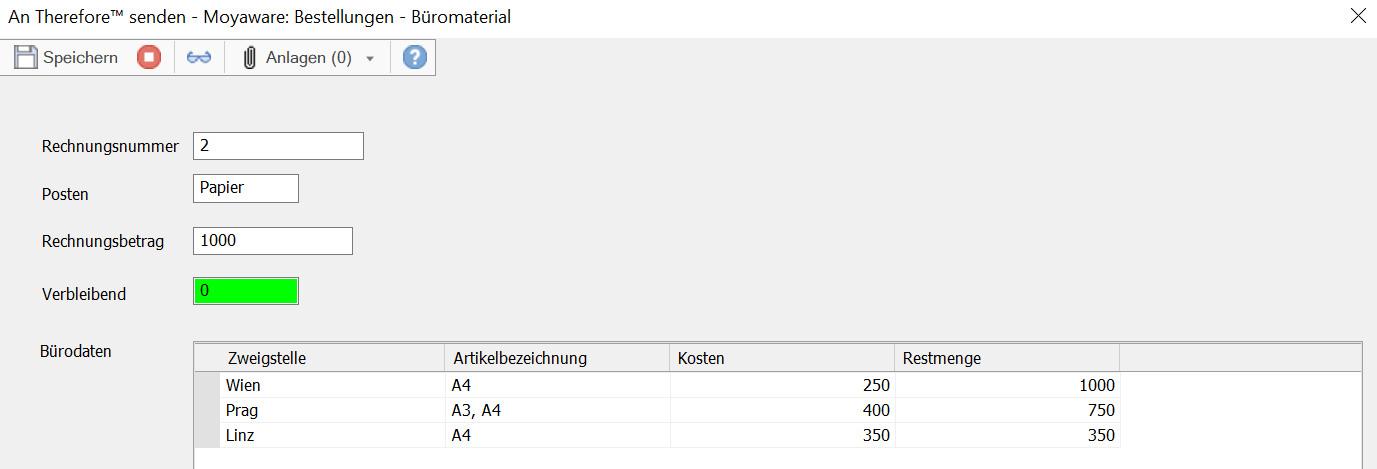Focus the Posten field containing Papier

[x=245, y=188]
